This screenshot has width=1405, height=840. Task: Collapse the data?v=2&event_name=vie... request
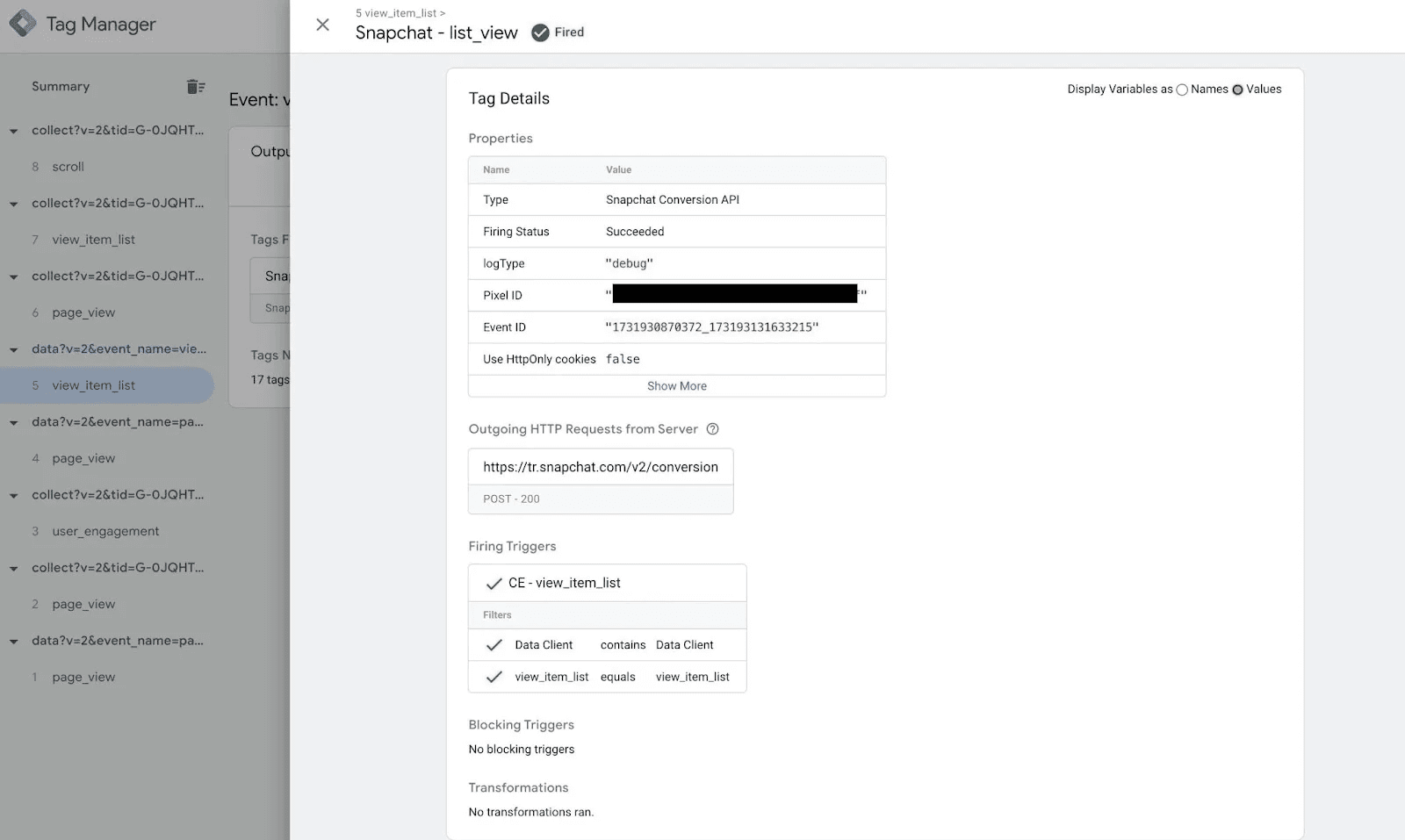(14, 349)
